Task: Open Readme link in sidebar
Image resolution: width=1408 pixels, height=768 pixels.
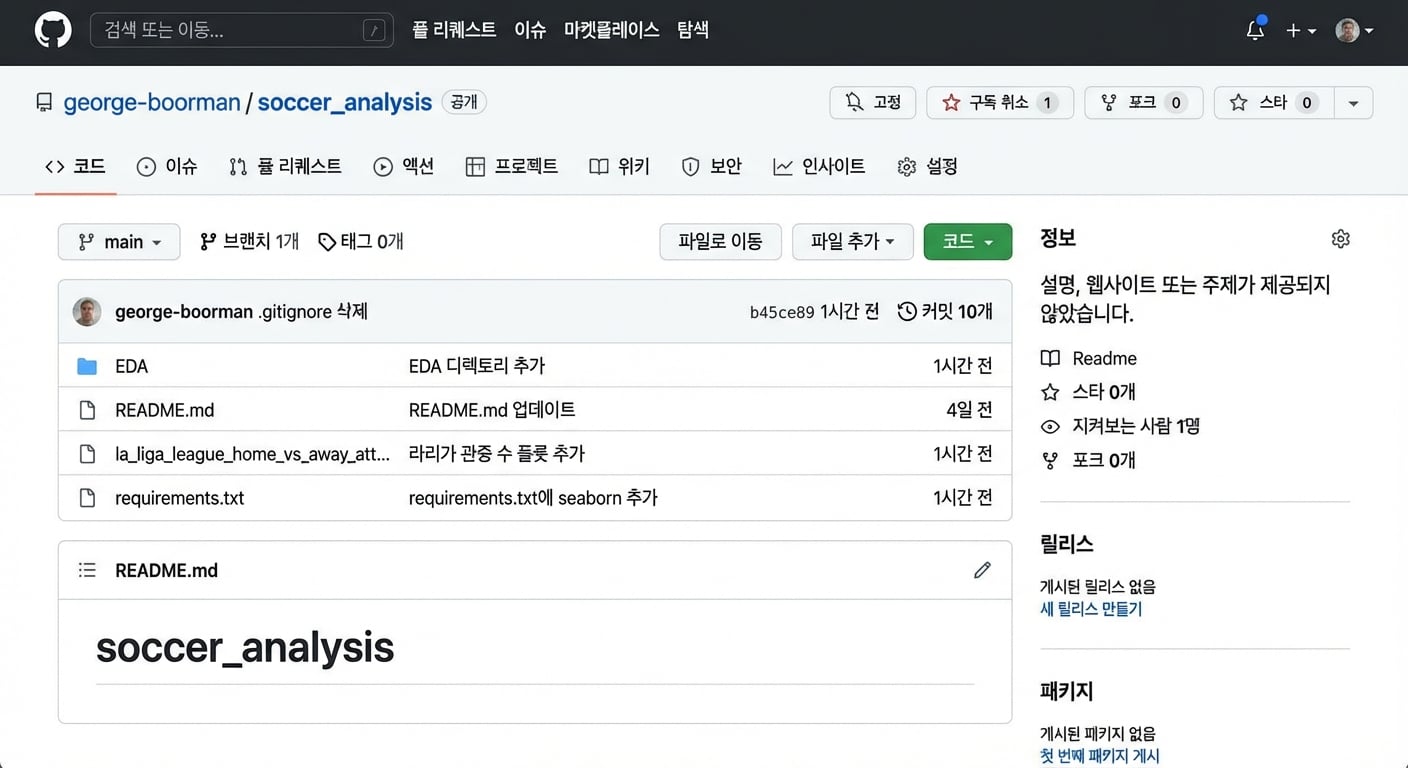Action: (x=1088, y=358)
